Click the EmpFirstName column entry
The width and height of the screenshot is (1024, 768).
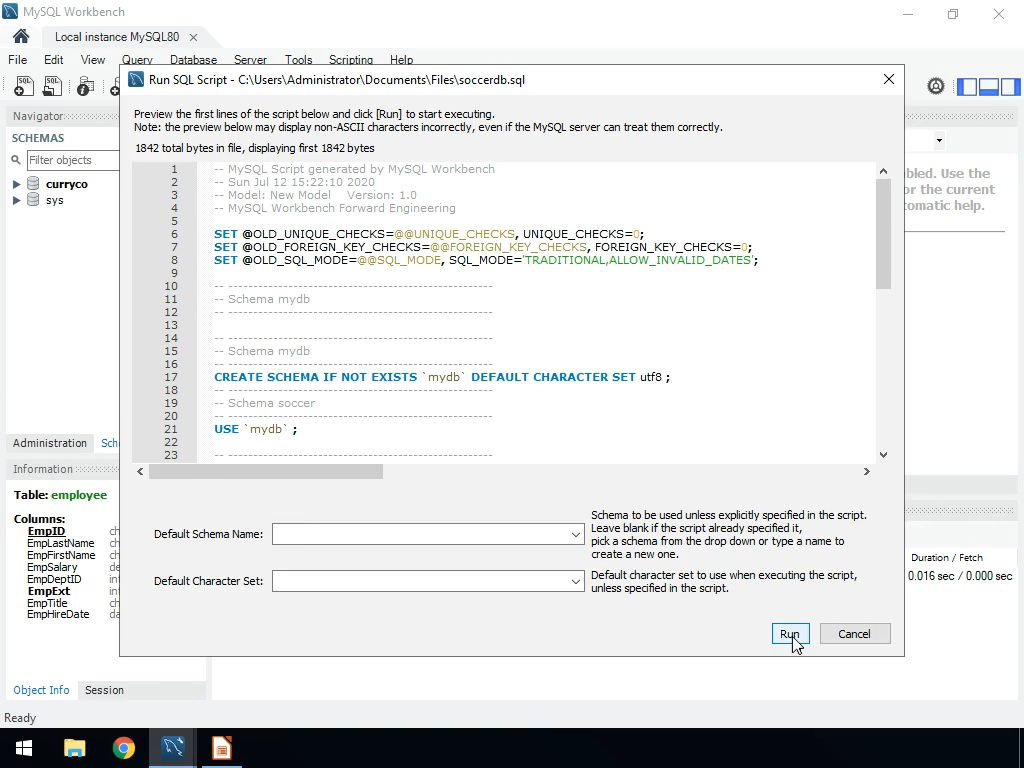click(x=61, y=555)
